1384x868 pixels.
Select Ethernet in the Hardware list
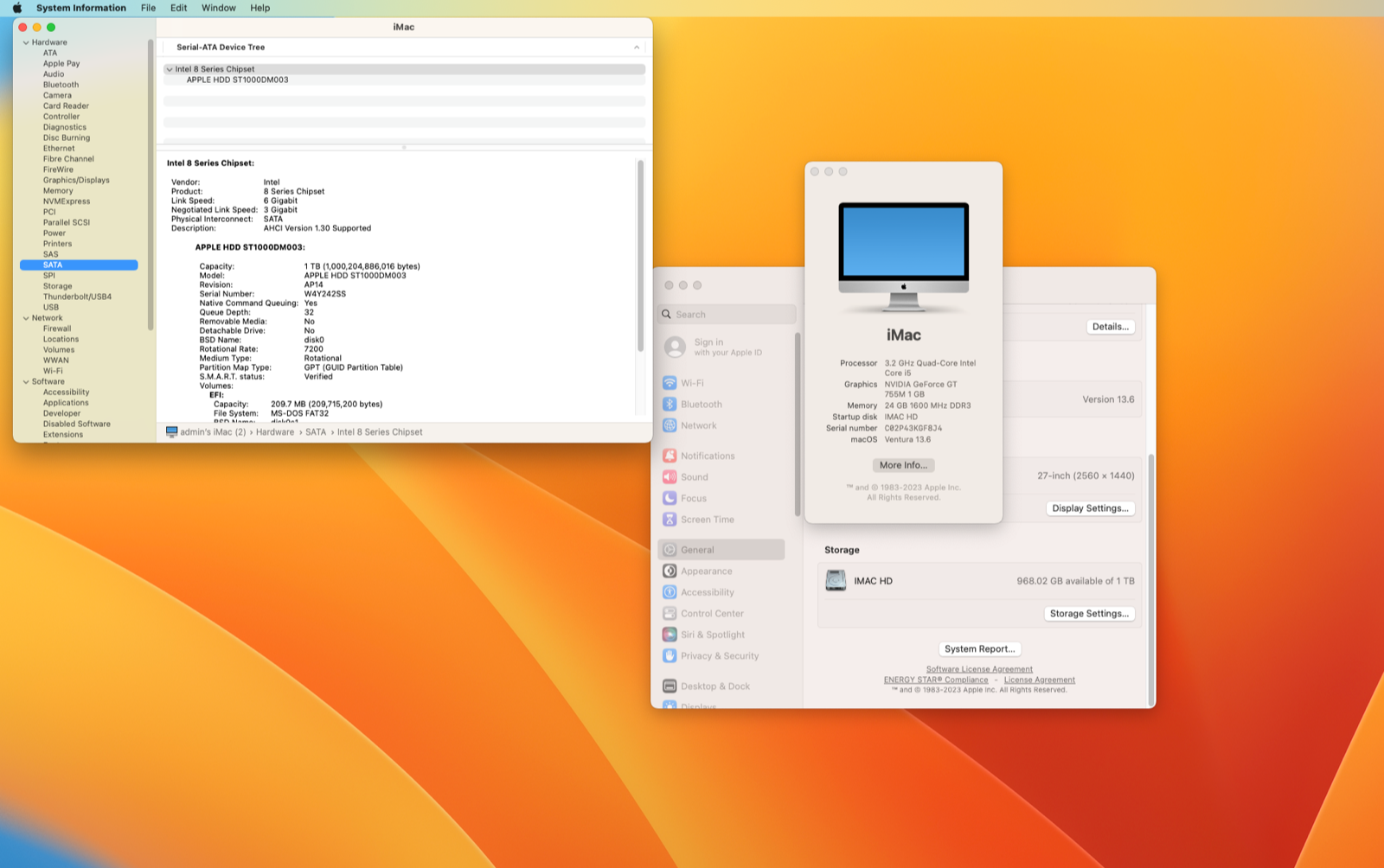tap(59, 149)
